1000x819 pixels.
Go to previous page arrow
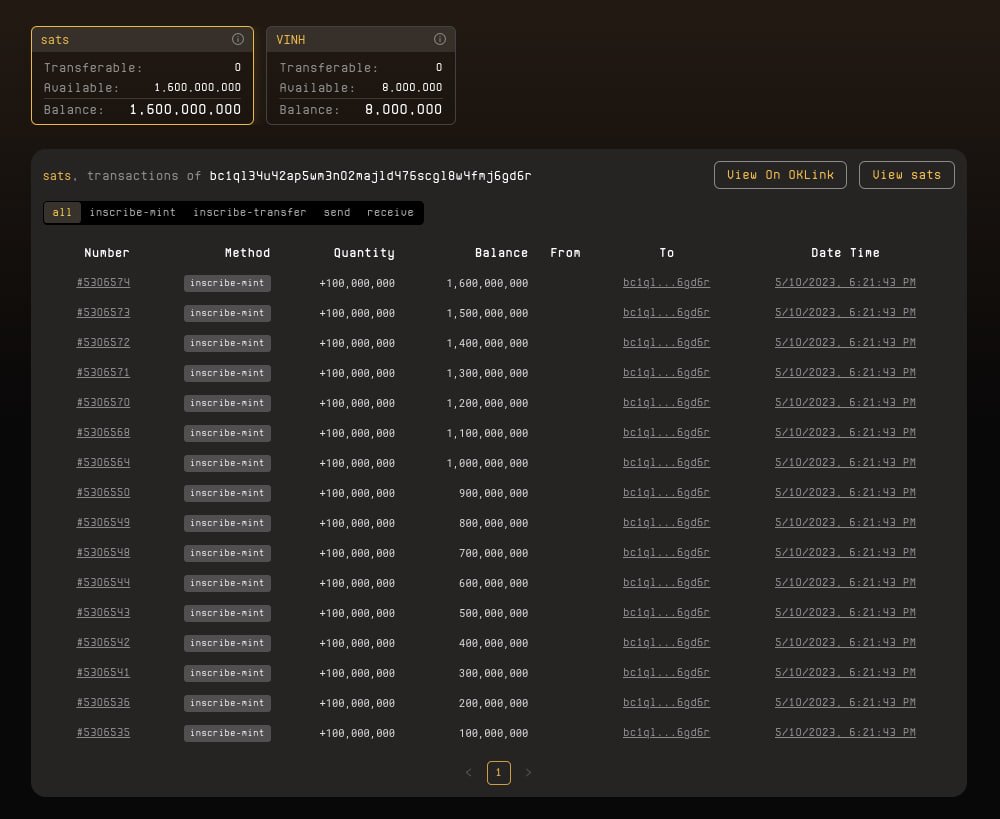(469, 772)
